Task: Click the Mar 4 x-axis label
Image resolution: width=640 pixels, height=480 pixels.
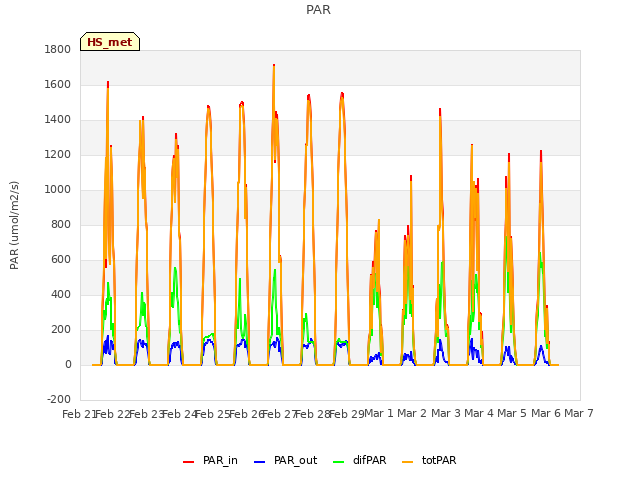Action: tap(479, 413)
